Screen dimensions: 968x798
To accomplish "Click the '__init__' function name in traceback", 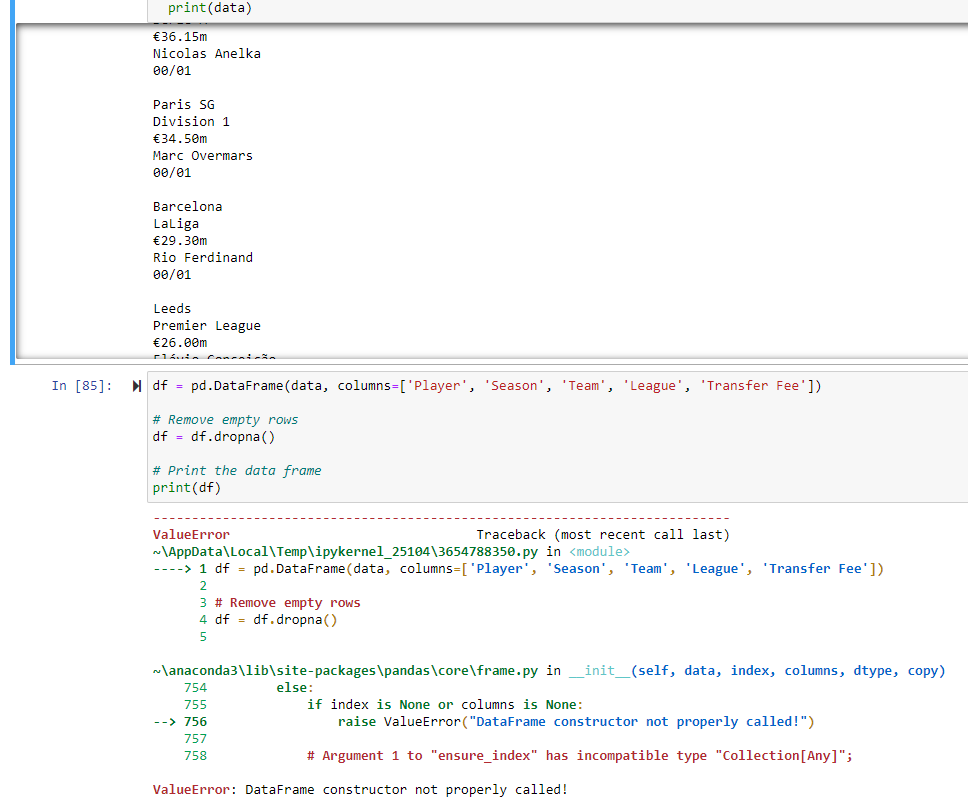I will (599, 671).
